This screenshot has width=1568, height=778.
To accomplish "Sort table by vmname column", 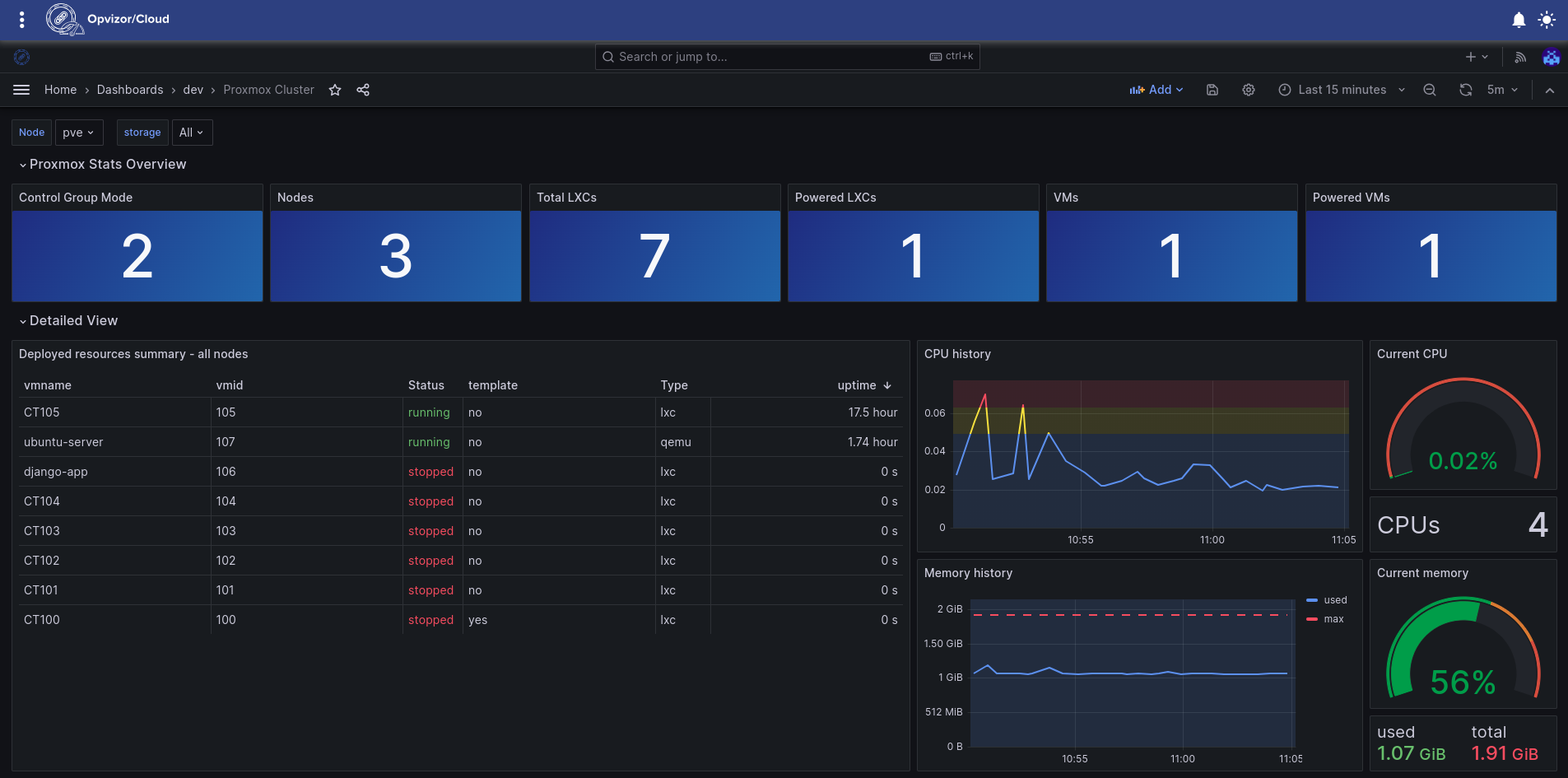I will pyautogui.click(x=48, y=385).
